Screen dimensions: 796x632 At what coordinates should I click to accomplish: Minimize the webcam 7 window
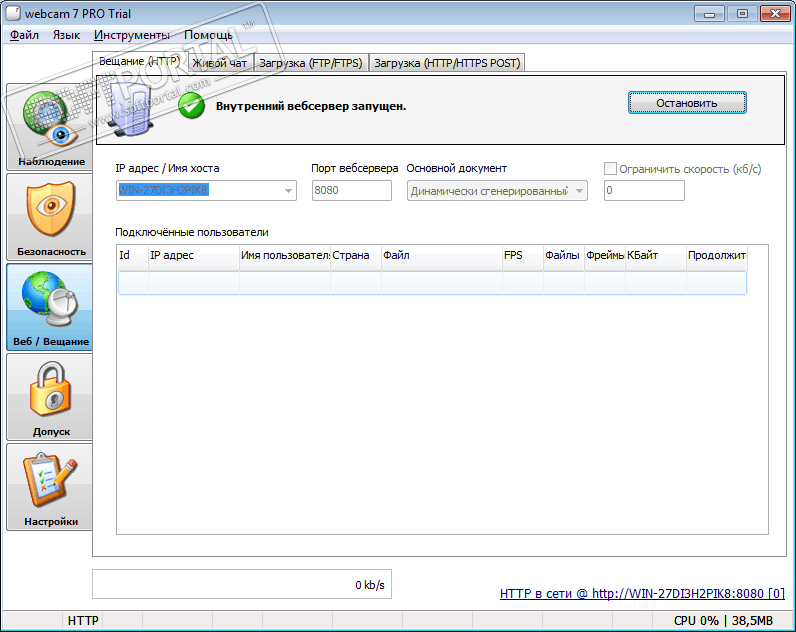(709, 14)
